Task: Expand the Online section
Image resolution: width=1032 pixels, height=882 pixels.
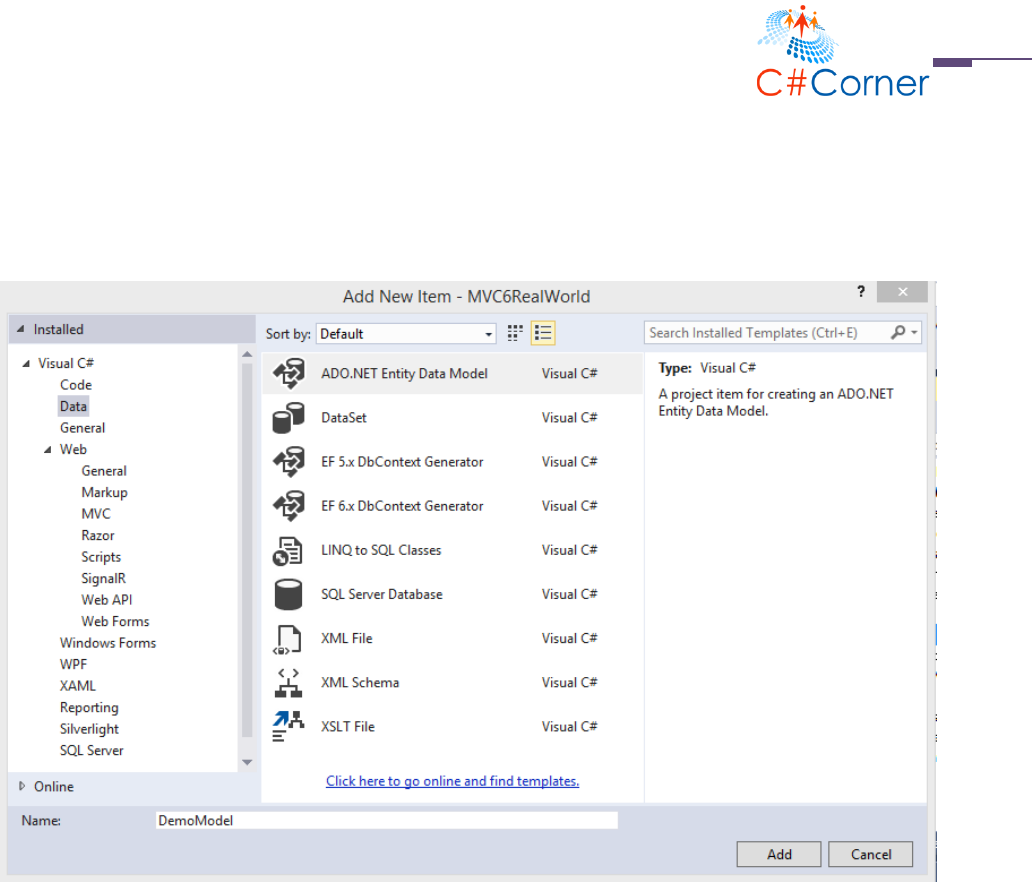Action: pyautogui.click(x=22, y=786)
